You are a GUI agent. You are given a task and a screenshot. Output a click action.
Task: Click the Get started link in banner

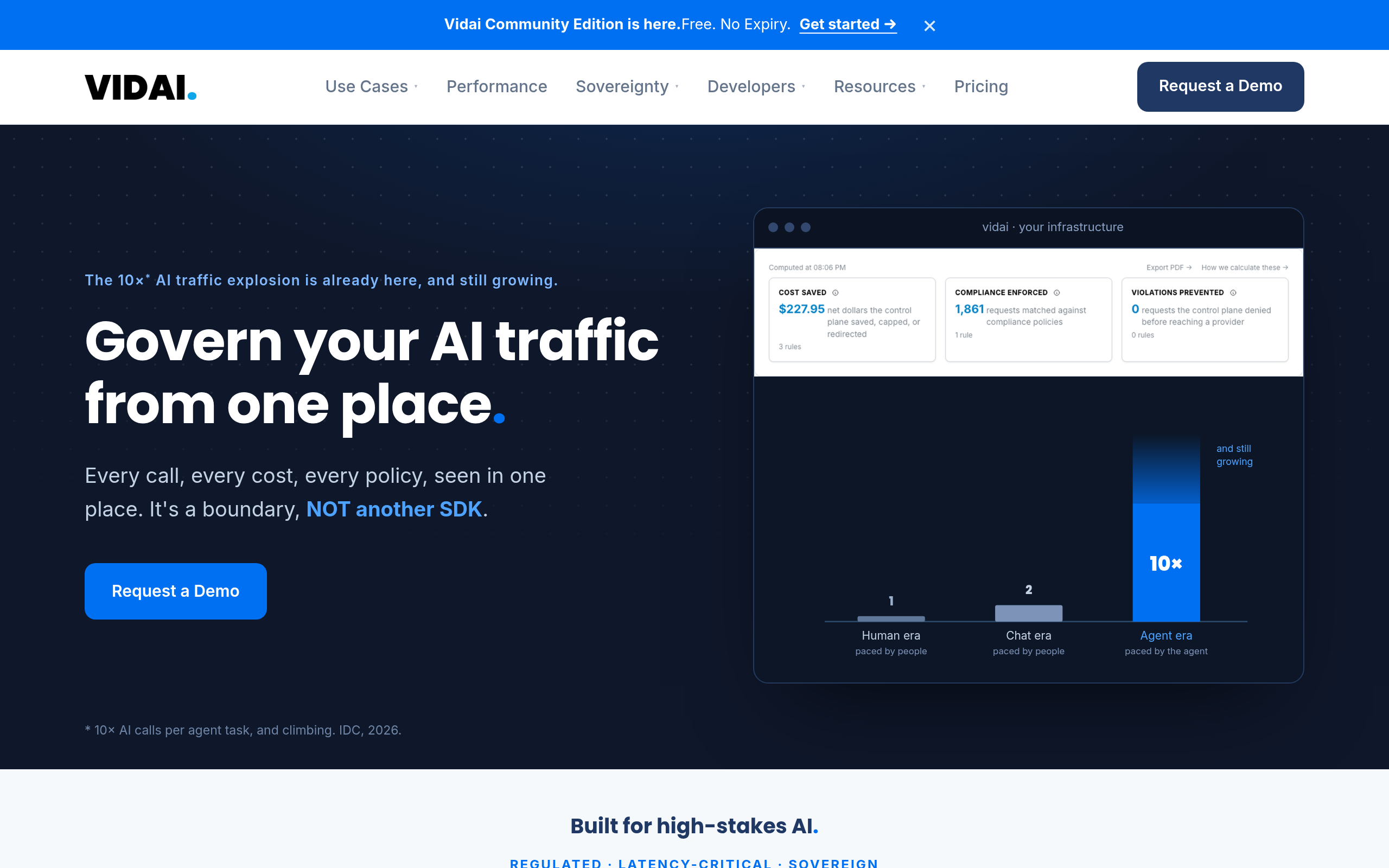tap(848, 24)
